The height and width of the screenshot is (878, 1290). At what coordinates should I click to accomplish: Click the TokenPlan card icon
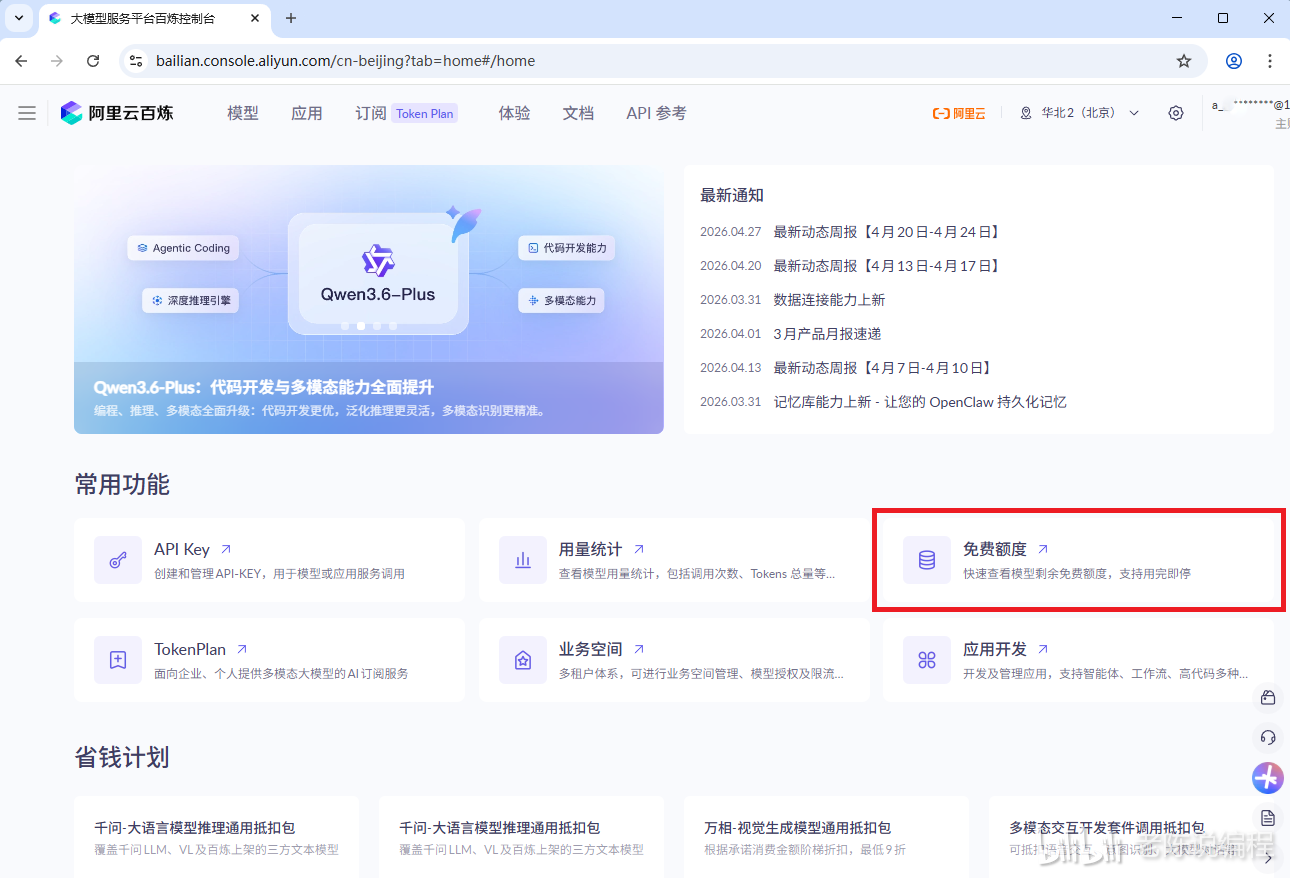(118, 660)
